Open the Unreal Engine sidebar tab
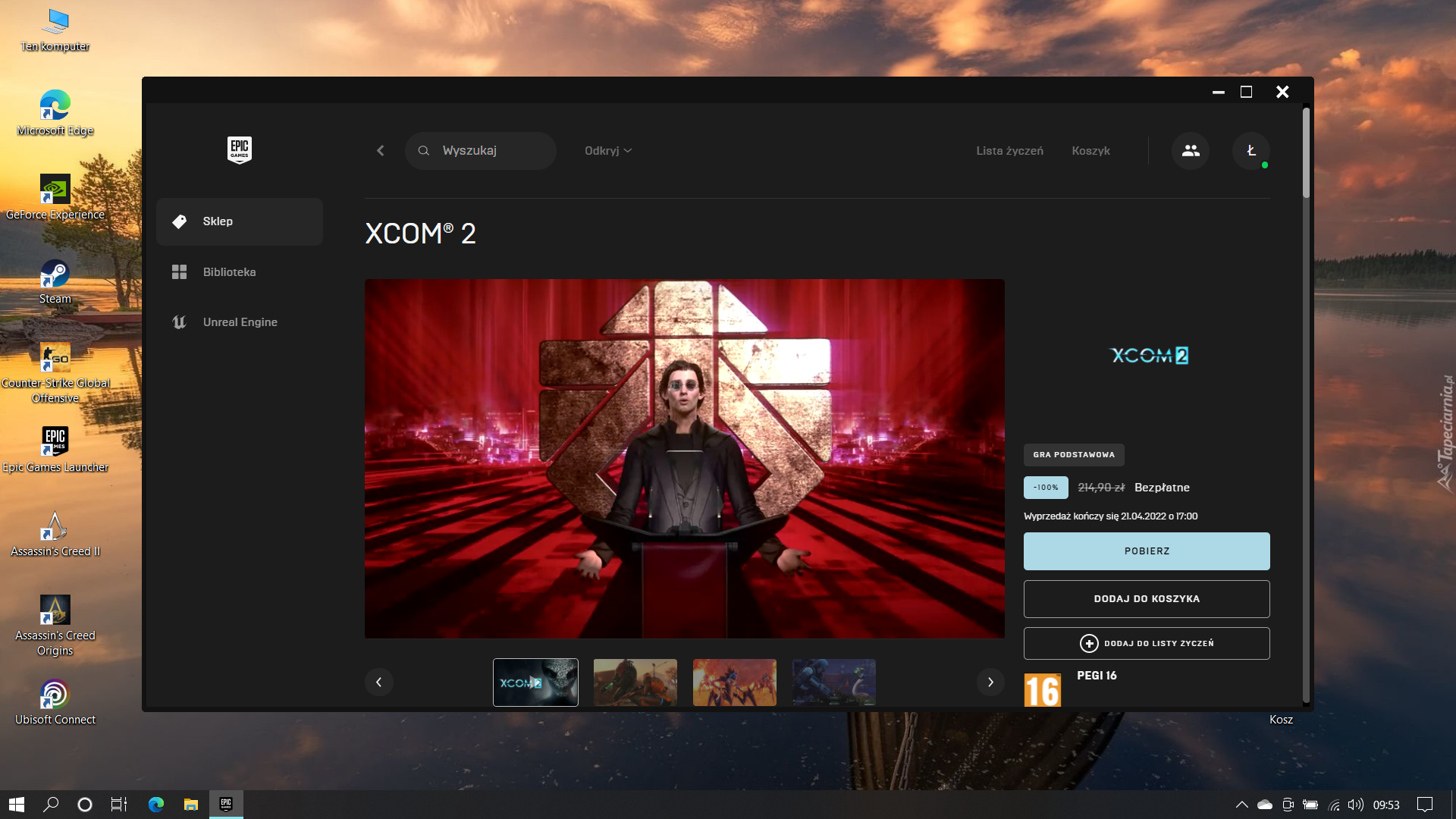The height and width of the screenshot is (819, 1456). (240, 322)
